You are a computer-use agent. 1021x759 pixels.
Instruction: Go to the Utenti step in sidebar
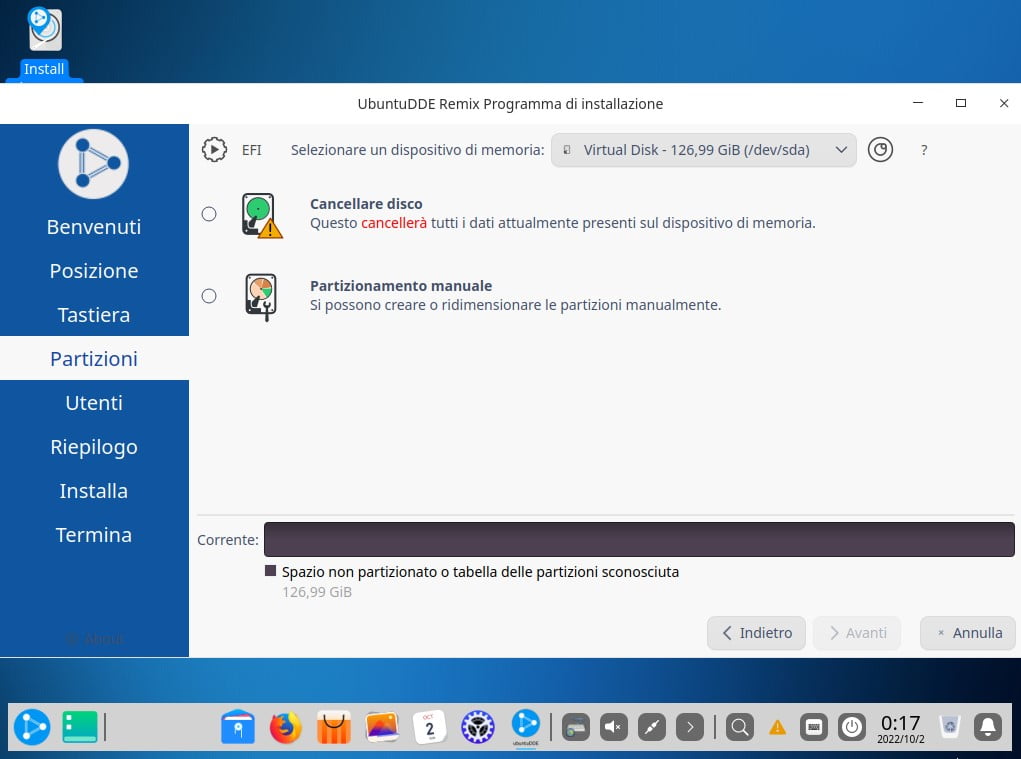coord(94,403)
